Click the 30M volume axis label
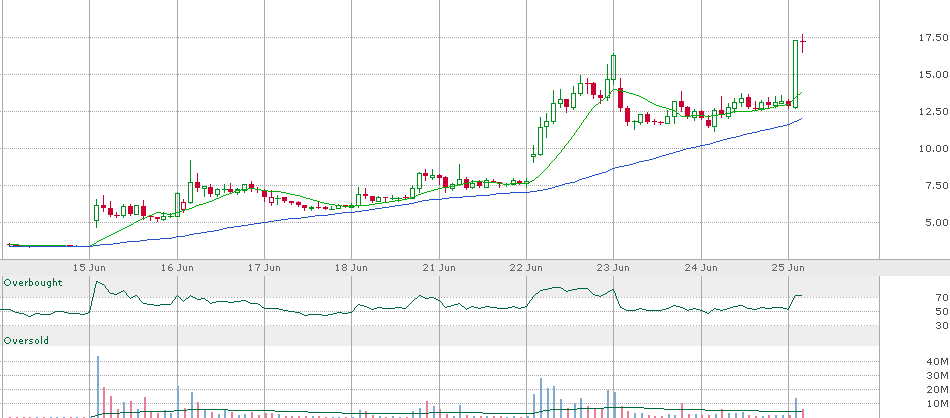 click(937, 376)
